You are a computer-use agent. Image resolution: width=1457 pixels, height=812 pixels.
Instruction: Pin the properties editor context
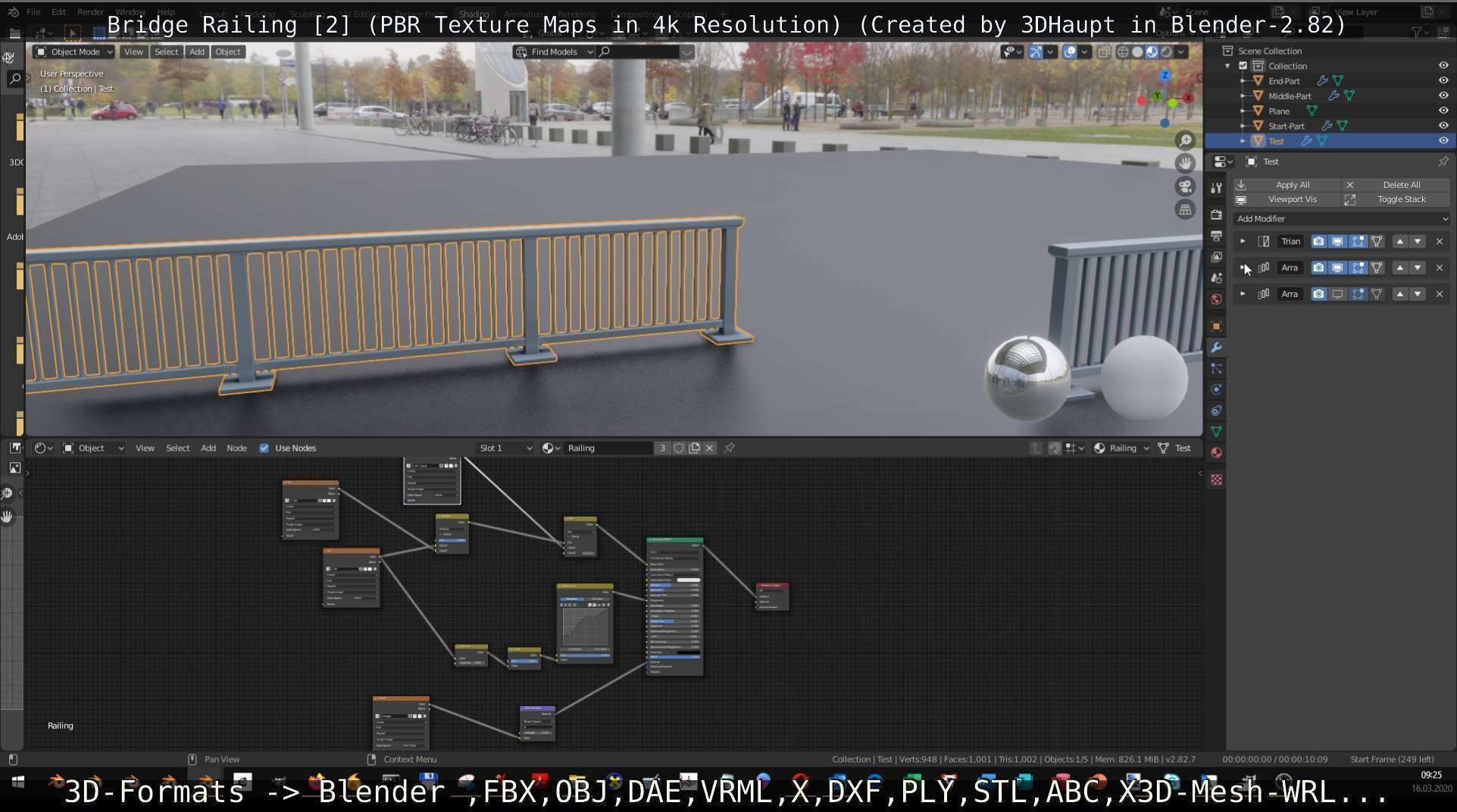click(x=1443, y=161)
